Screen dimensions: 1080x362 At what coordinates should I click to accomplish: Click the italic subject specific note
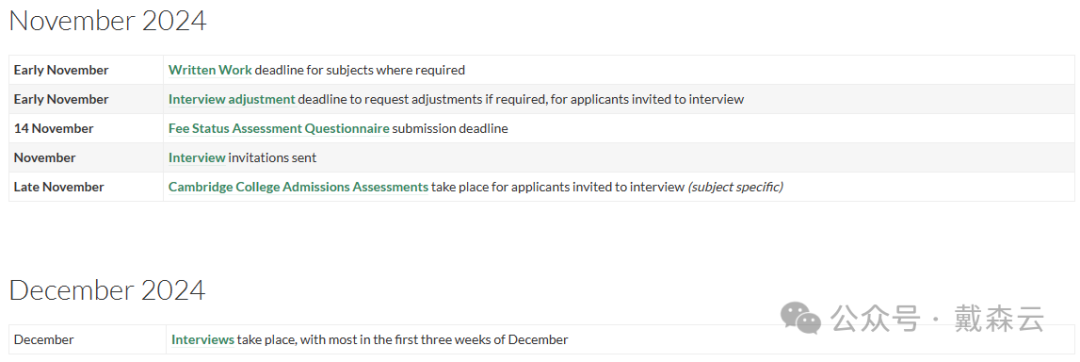coord(736,187)
